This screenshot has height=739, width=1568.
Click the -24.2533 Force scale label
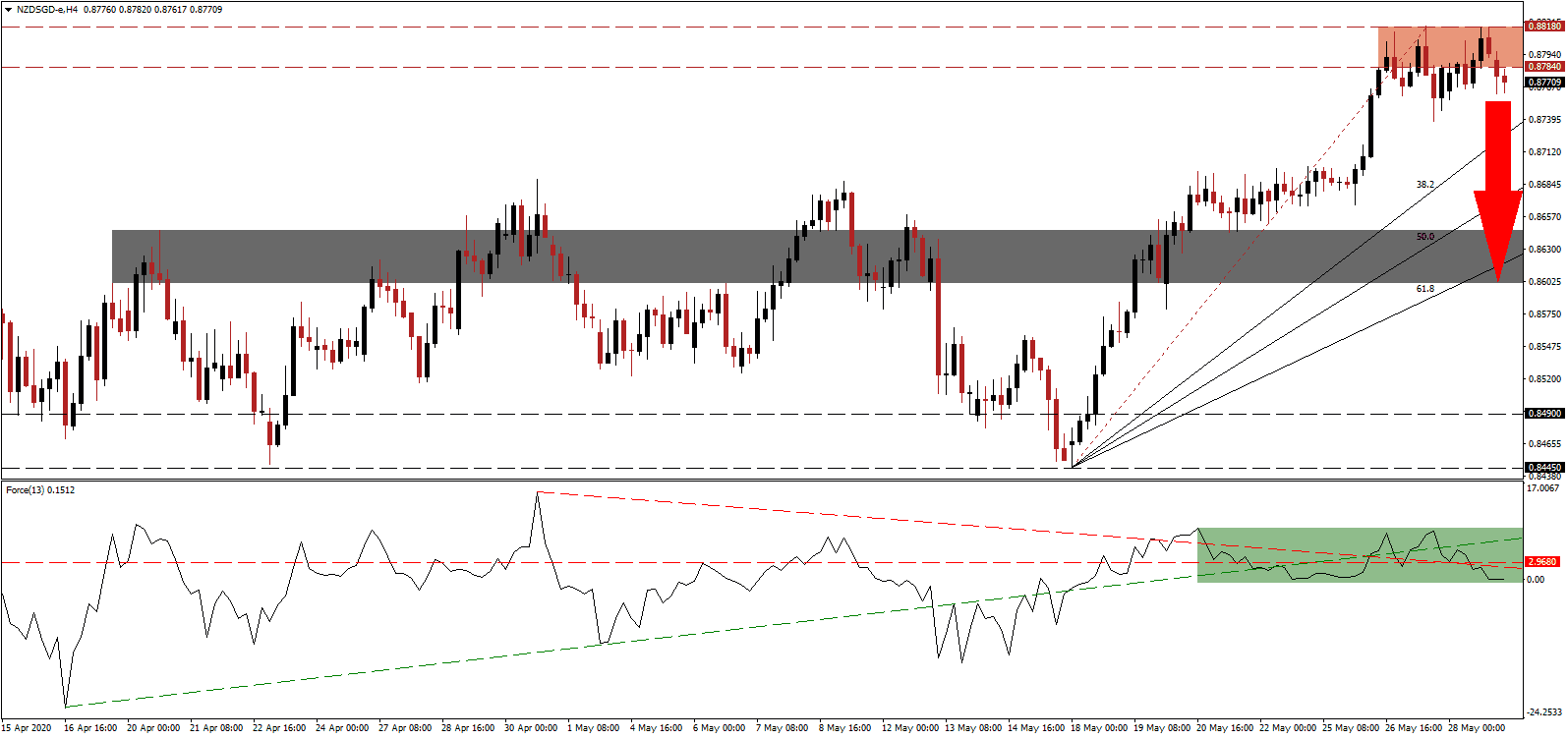tap(1544, 712)
